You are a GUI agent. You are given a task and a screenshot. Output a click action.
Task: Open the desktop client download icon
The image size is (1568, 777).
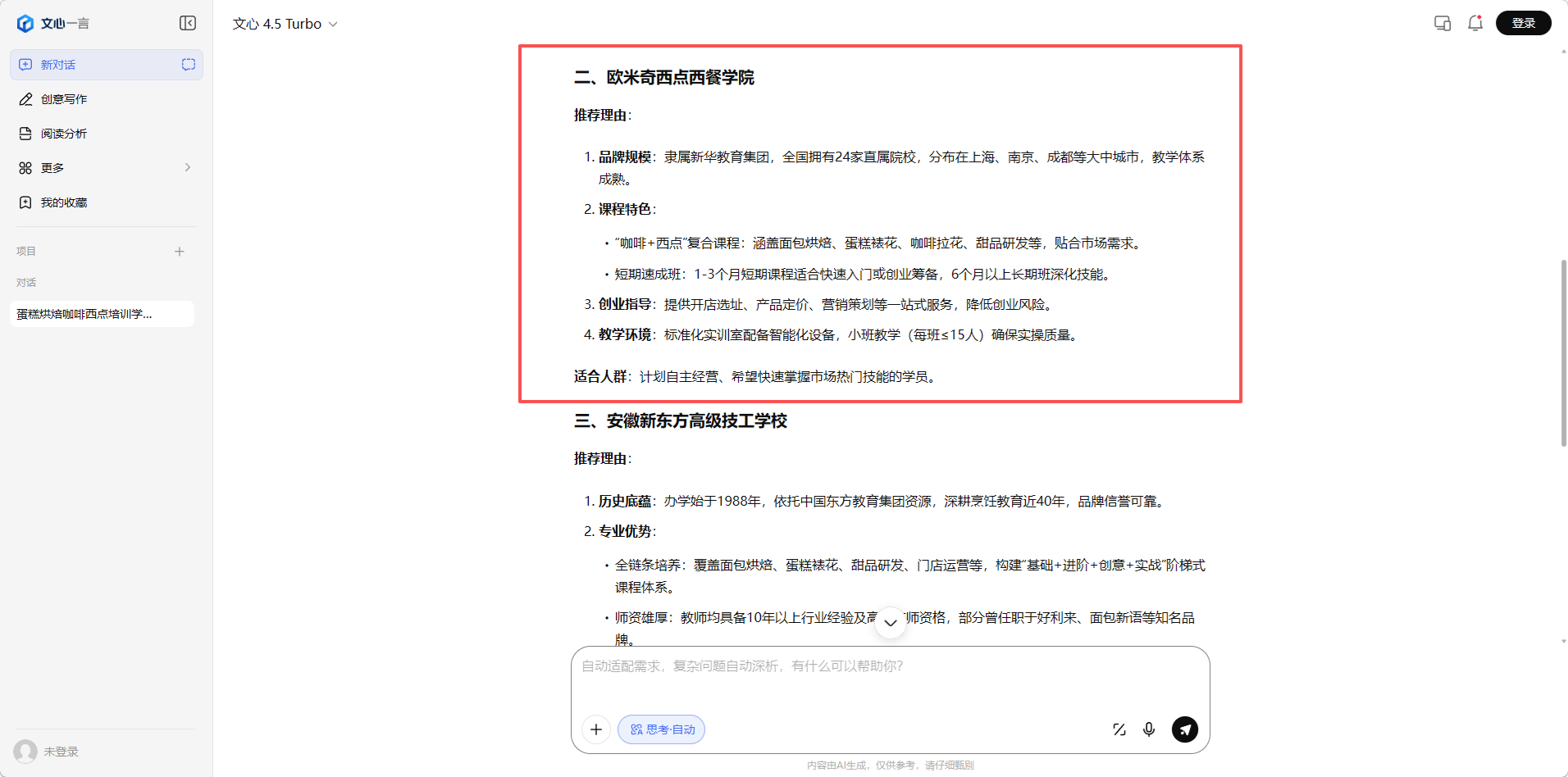tap(1442, 23)
